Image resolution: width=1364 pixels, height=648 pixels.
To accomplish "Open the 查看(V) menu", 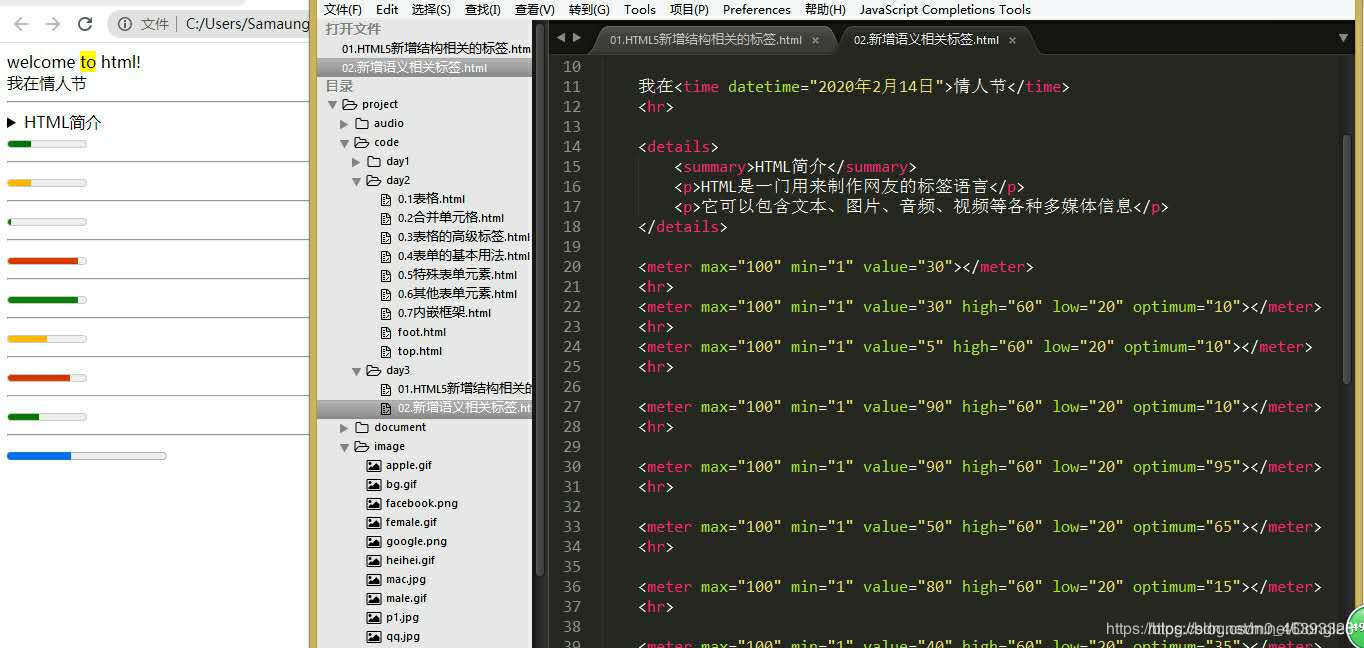I will [x=535, y=9].
